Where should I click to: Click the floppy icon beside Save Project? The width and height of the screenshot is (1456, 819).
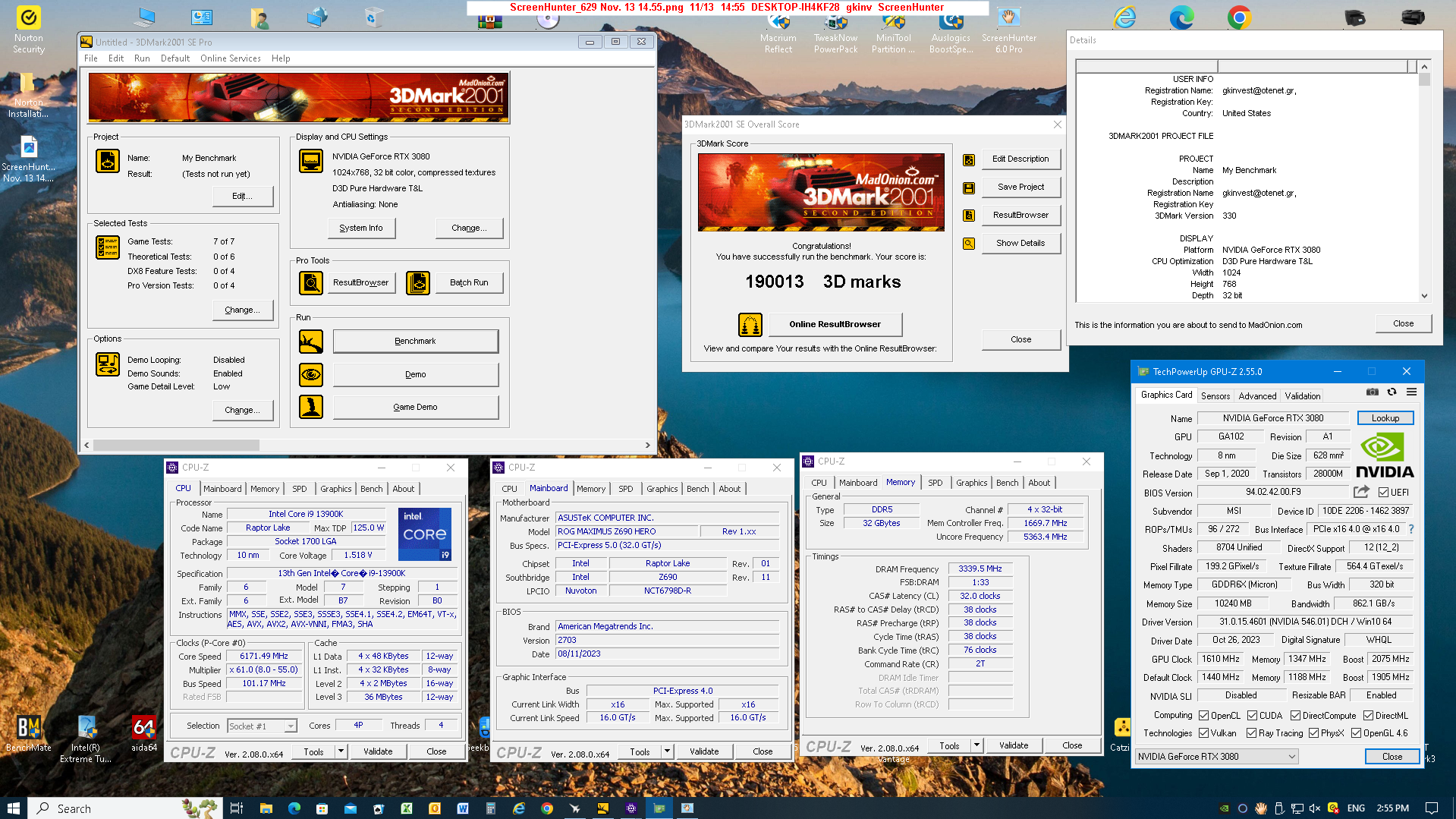[969, 187]
